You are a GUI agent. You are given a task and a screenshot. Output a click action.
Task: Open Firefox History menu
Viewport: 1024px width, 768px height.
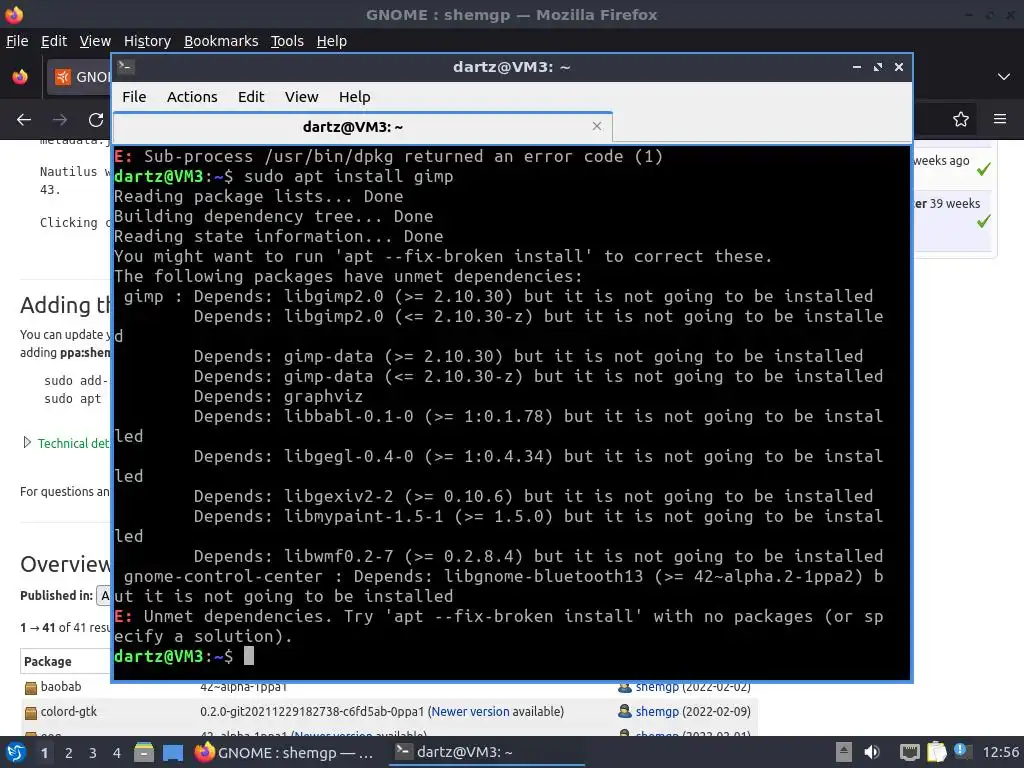point(147,41)
